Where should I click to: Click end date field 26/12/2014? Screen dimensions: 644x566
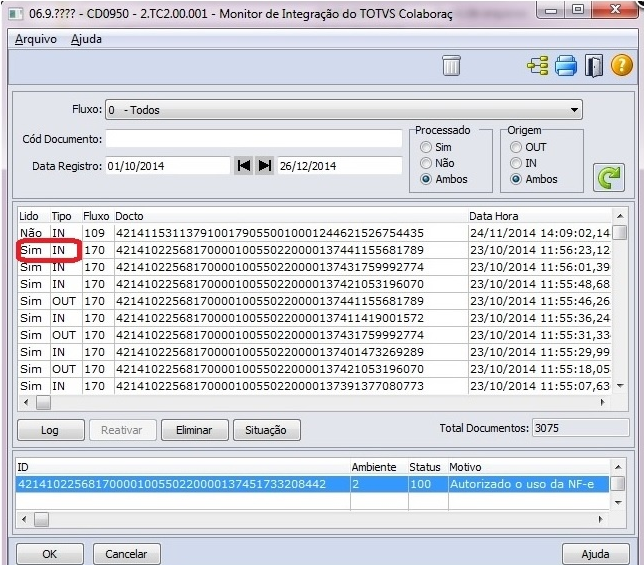pos(340,166)
